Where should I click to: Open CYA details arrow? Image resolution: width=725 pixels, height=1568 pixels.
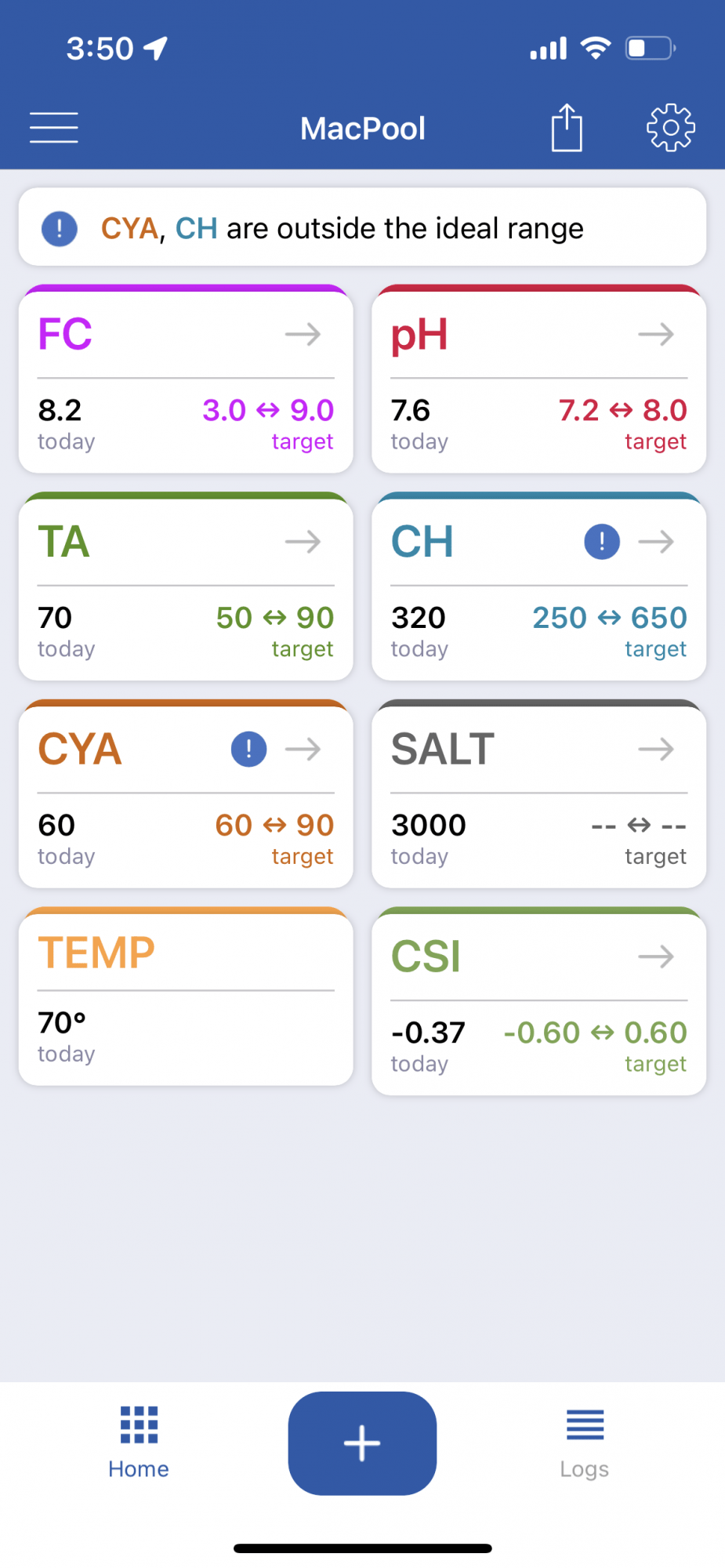pyautogui.click(x=303, y=750)
